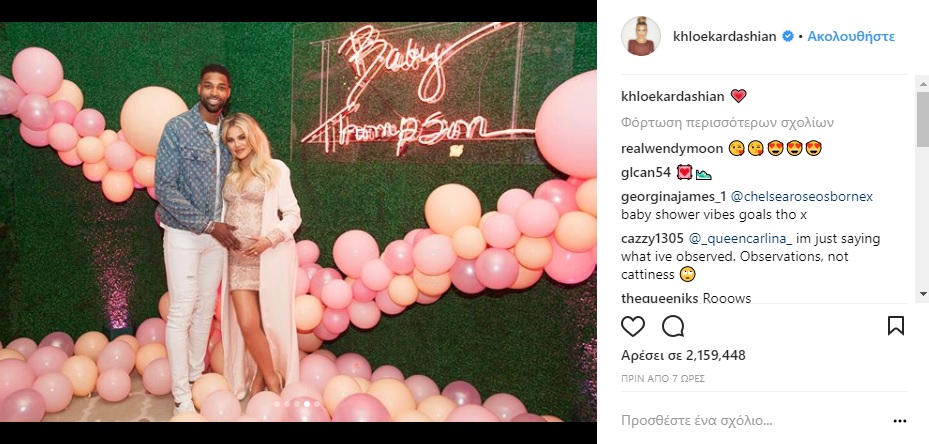Click the scroll-down arrow in the comments scrollbar
The height and width of the screenshot is (444, 929).
click(922, 293)
